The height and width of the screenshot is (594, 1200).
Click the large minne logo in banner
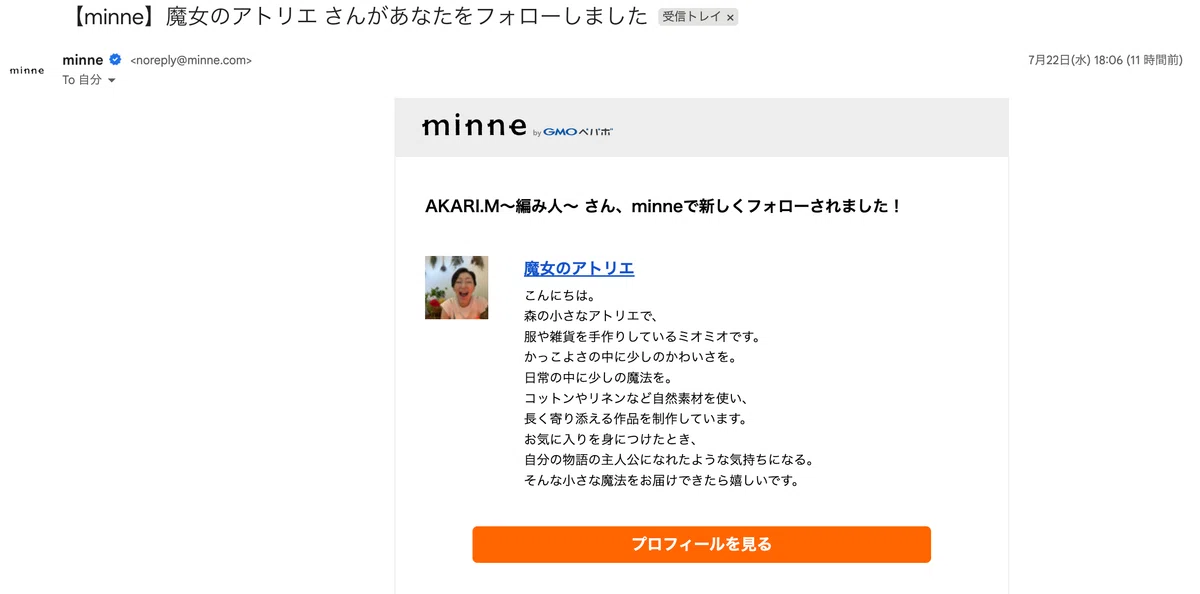[x=474, y=126]
